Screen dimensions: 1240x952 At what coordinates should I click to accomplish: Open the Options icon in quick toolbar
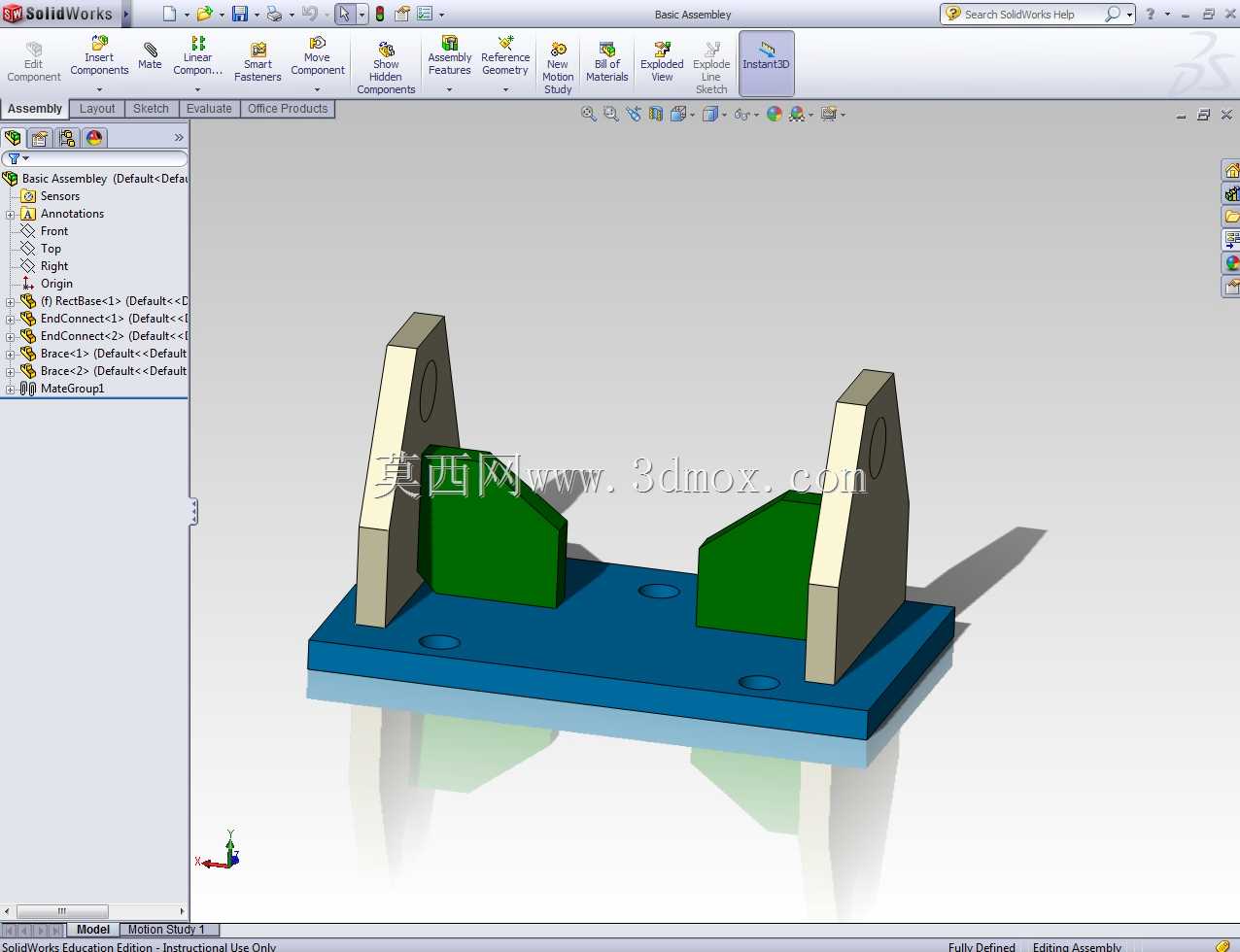425,14
